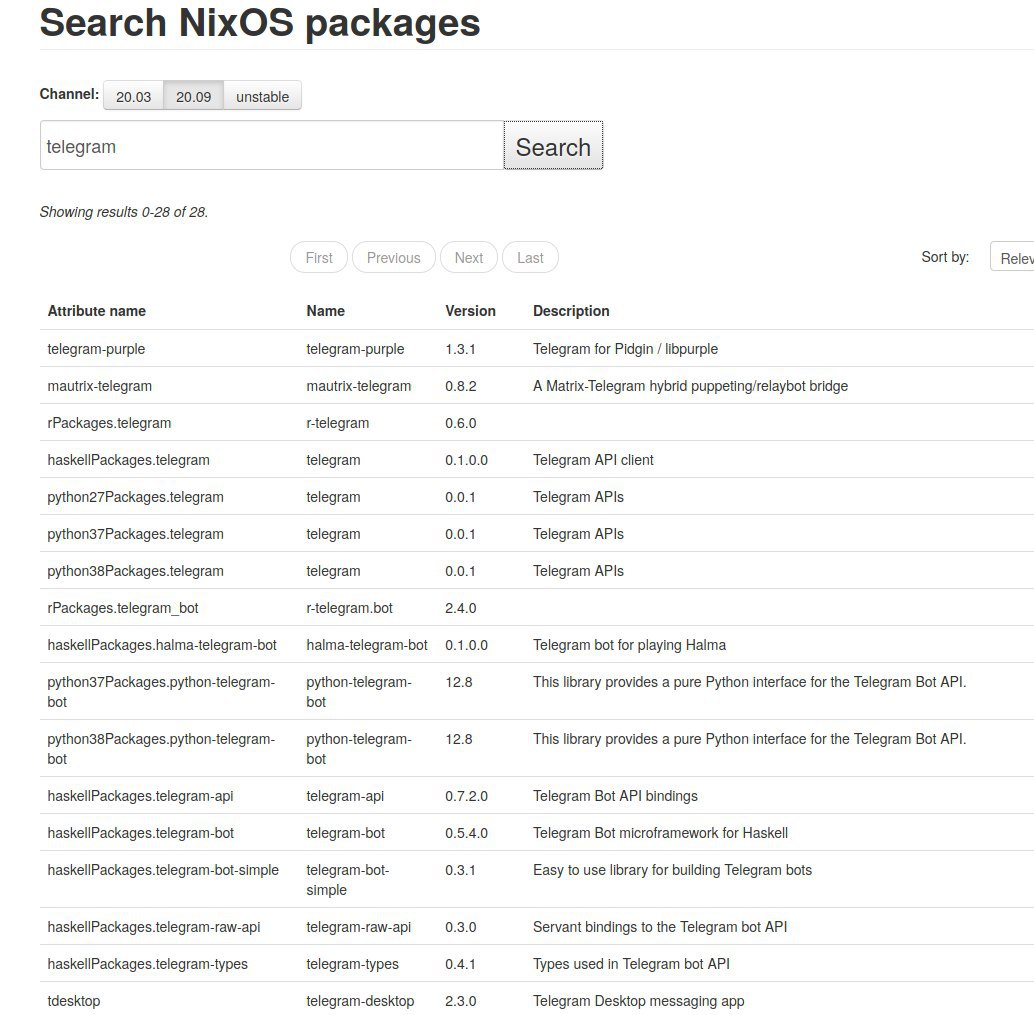Click the telegram-types package name
The height and width of the screenshot is (1015, 1034).
[x=352, y=964]
